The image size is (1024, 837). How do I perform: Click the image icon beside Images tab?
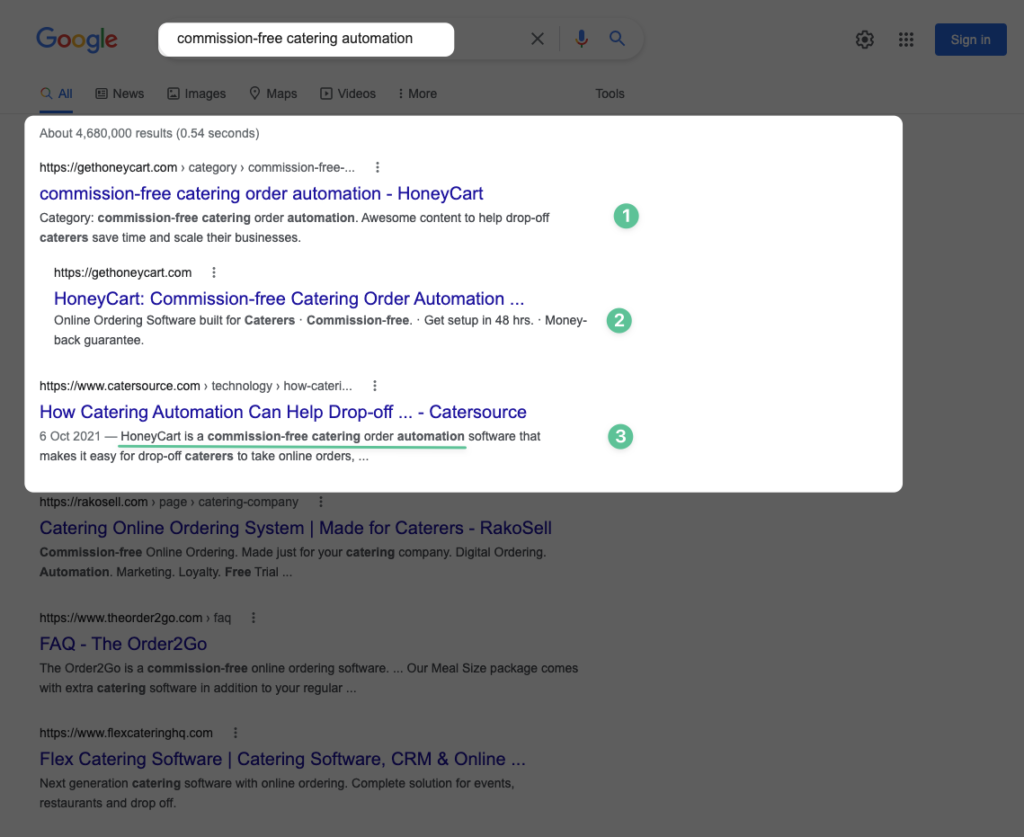pyautogui.click(x=173, y=94)
